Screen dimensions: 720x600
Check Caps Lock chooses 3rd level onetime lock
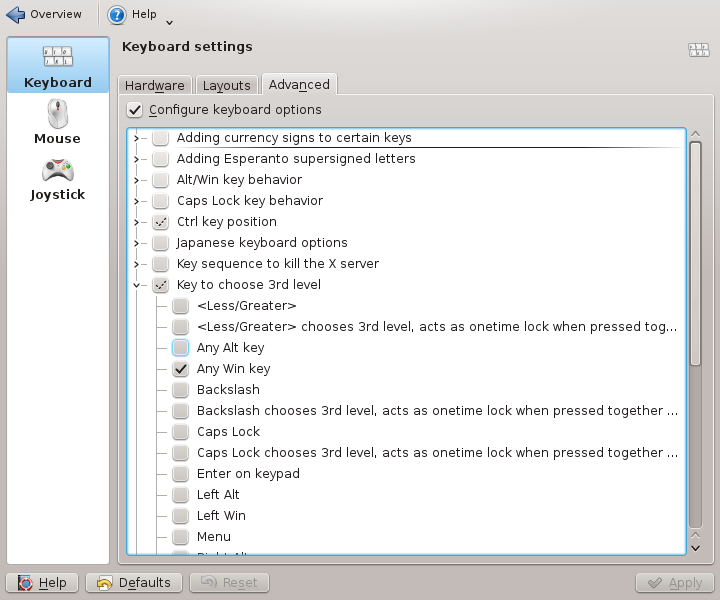tap(180, 453)
